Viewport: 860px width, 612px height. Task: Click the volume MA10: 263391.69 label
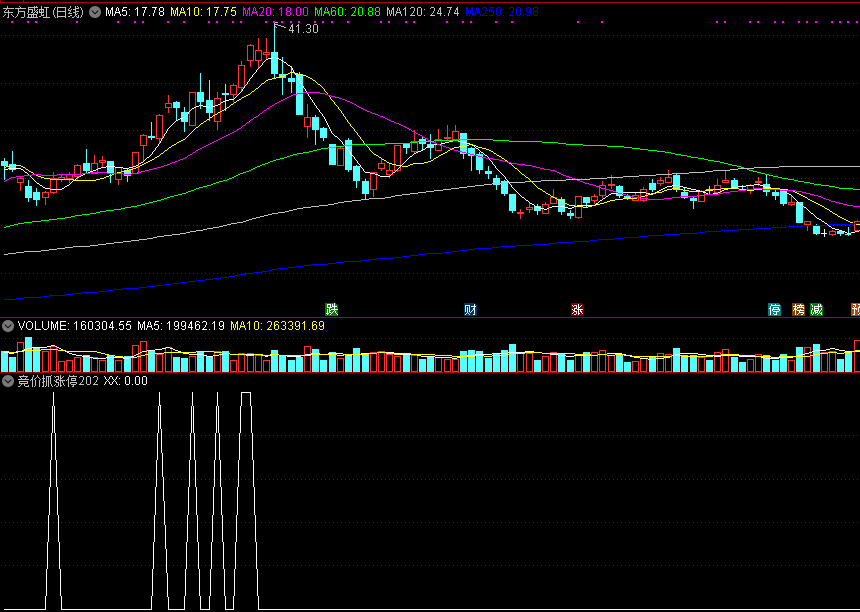coord(278,326)
